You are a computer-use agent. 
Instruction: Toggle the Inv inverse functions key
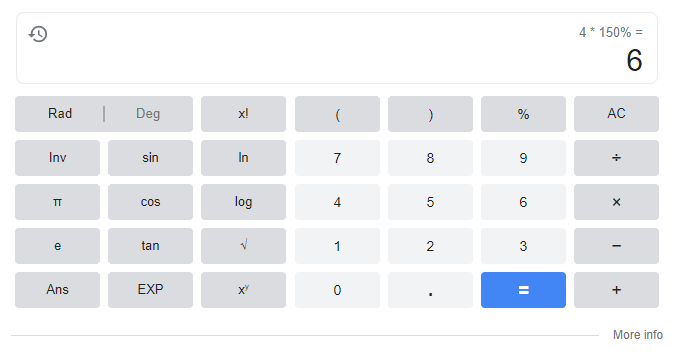click(x=57, y=158)
